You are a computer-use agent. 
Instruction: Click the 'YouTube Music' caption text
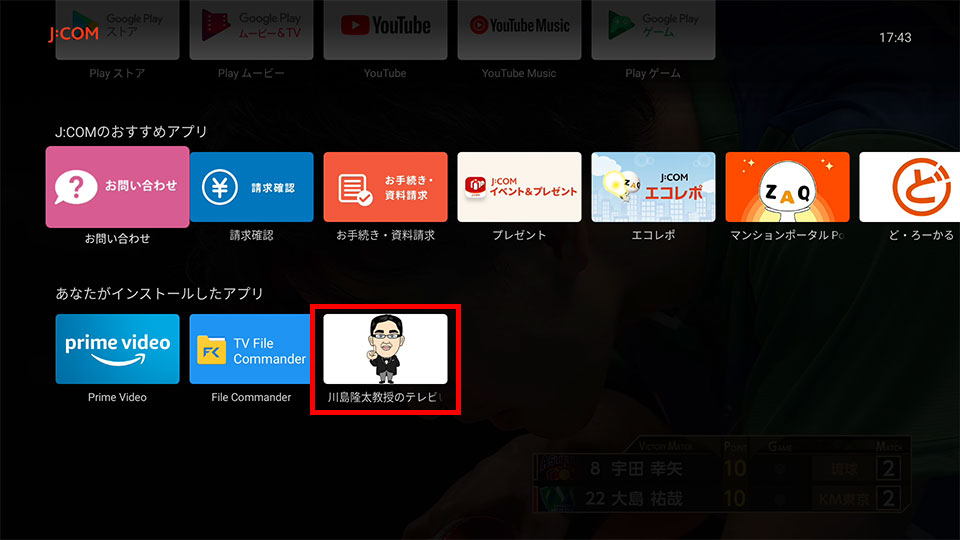click(x=519, y=73)
